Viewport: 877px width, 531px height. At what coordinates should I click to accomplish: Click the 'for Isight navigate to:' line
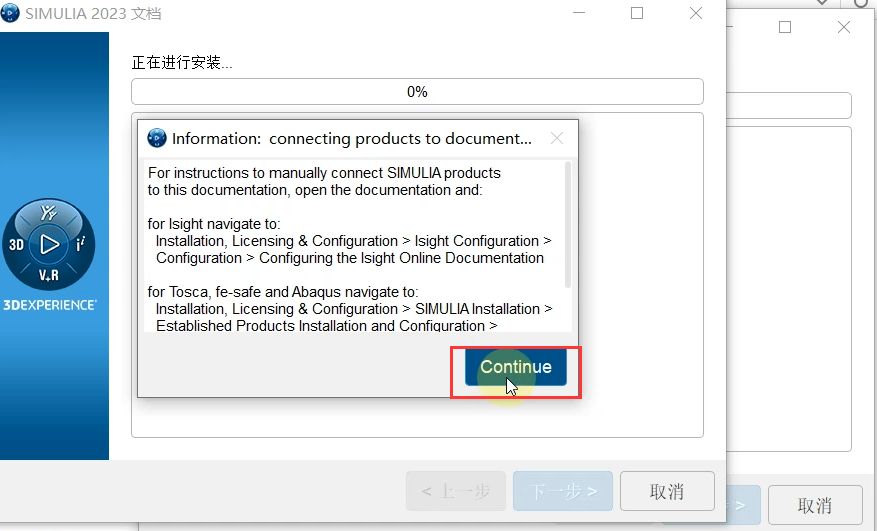click(214, 224)
